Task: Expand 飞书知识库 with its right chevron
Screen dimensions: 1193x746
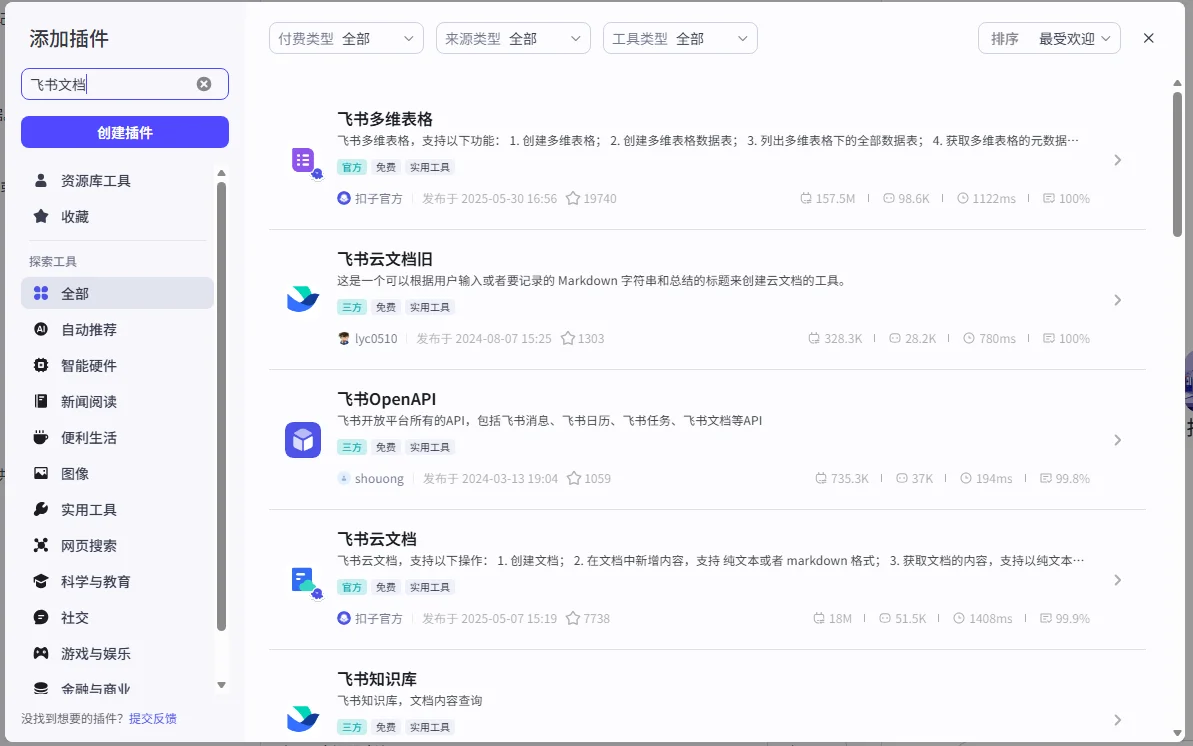Action: (x=1118, y=720)
